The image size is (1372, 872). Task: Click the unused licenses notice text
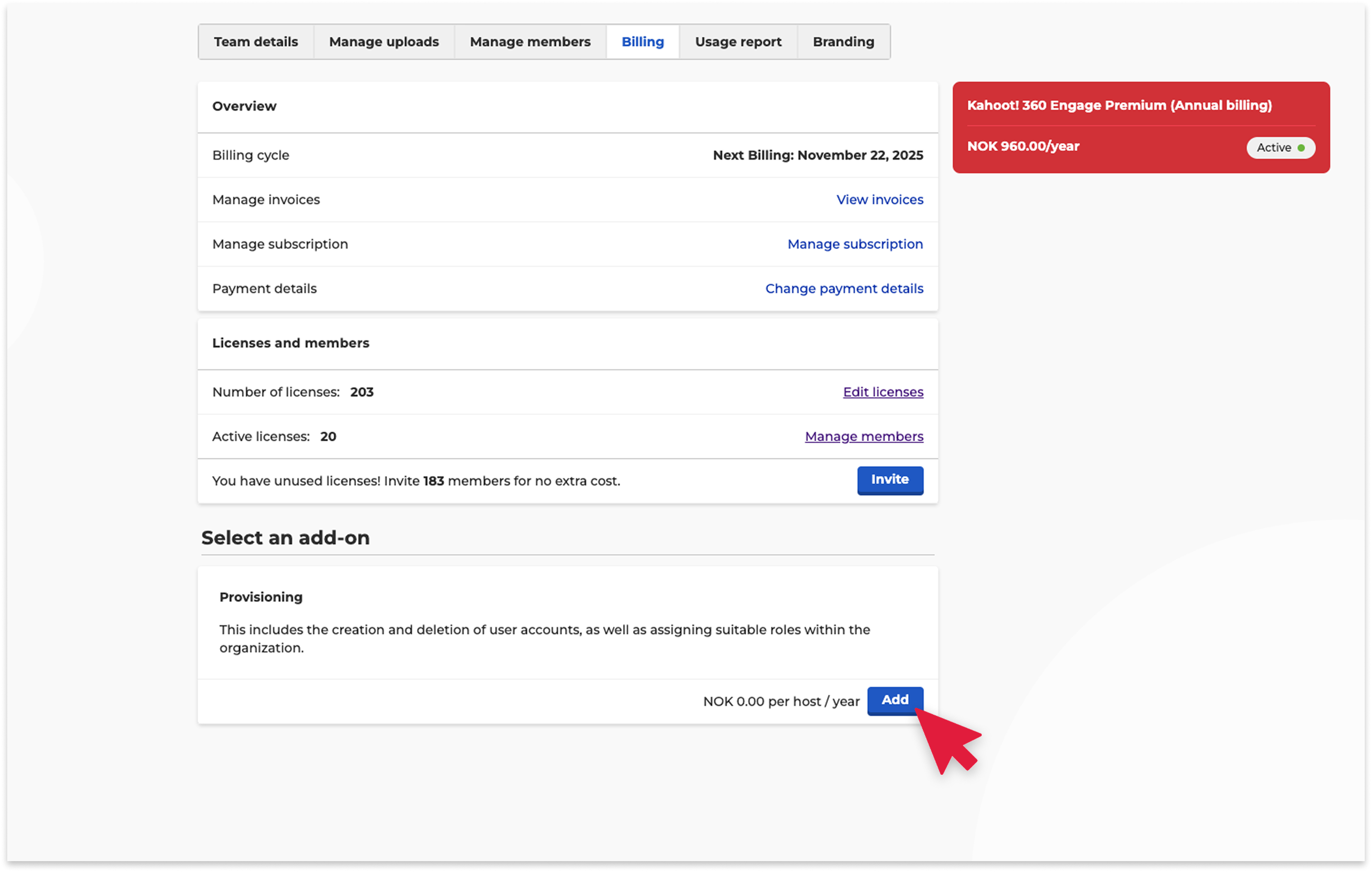point(416,481)
